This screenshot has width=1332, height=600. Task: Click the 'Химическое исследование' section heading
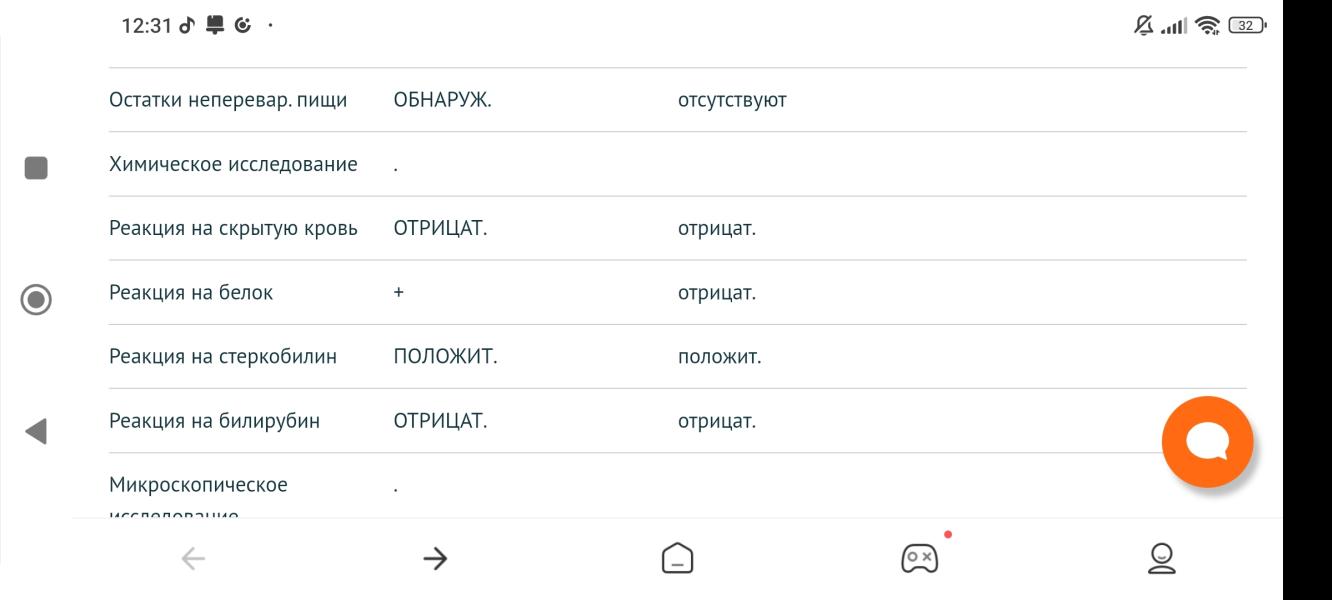tap(233, 165)
